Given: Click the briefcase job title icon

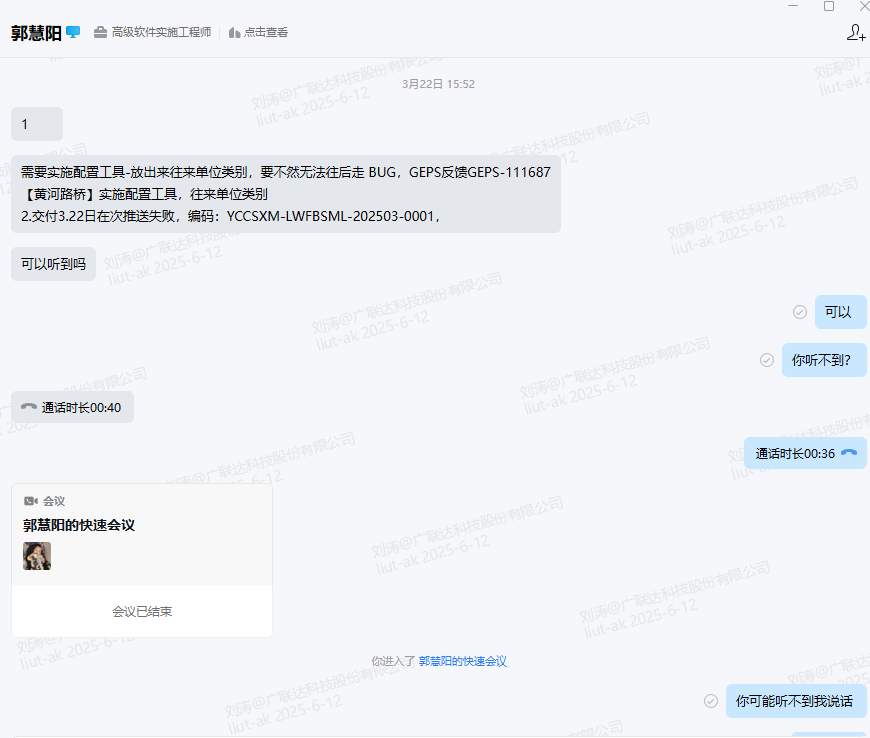Looking at the screenshot, I should point(100,33).
